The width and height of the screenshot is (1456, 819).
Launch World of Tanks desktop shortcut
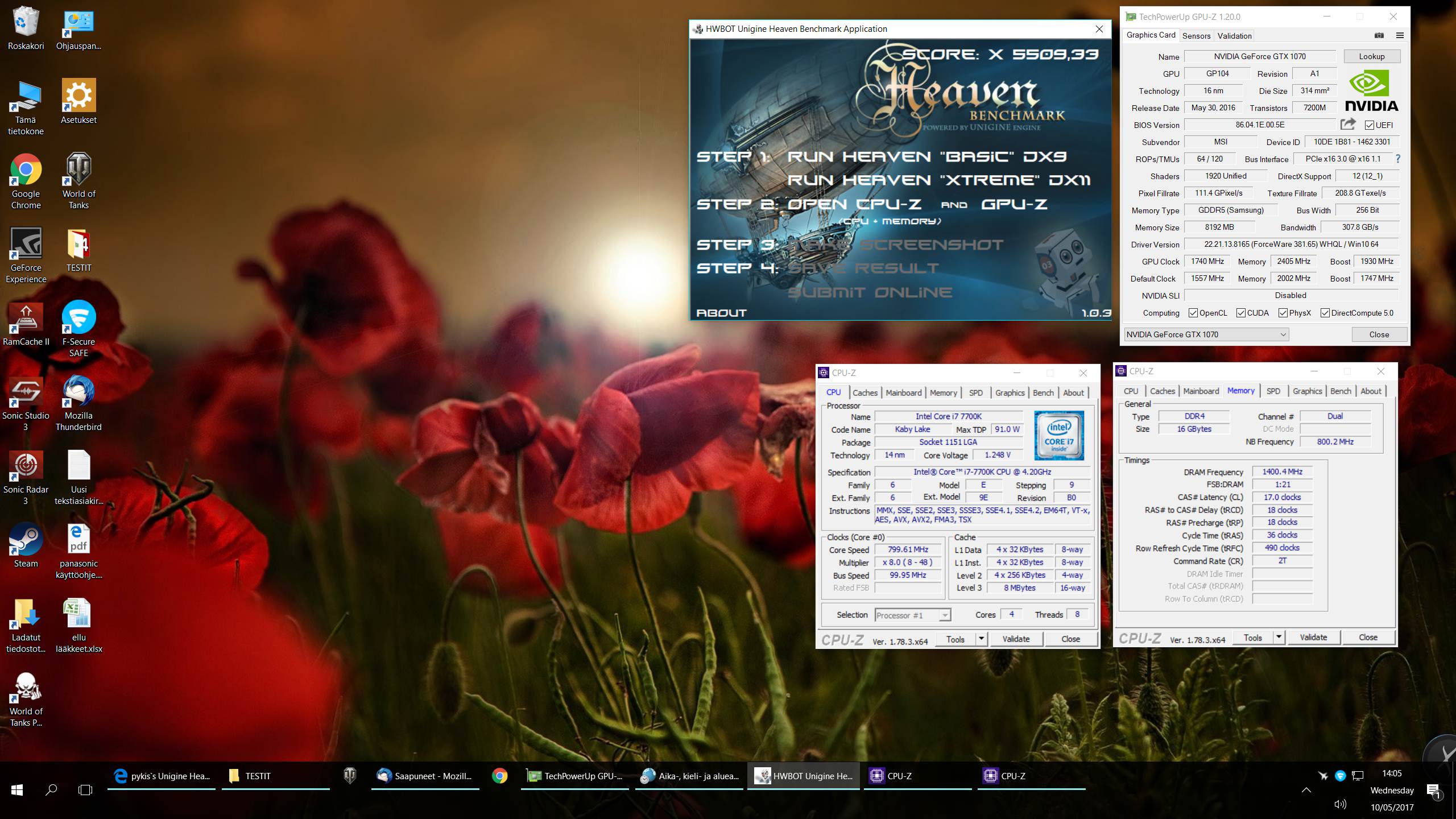[x=78, y=182]
